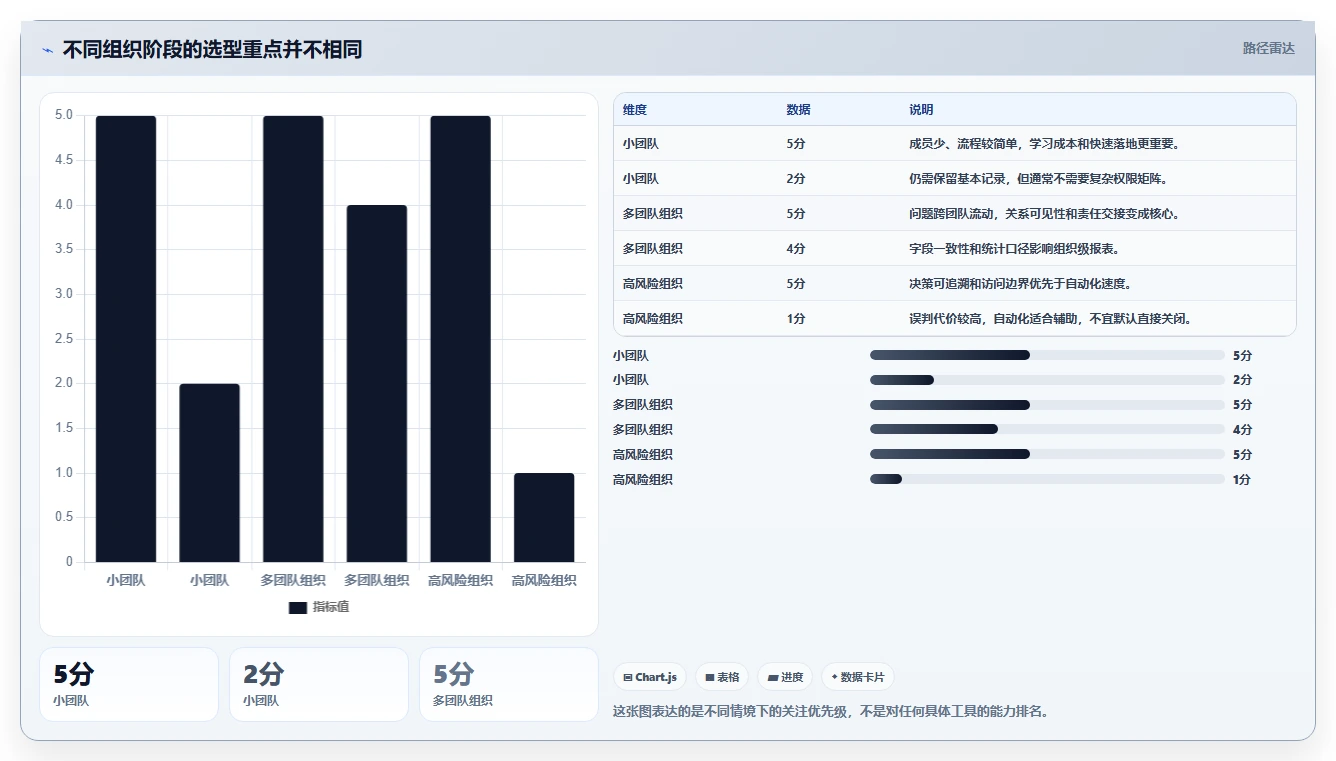1336x761 pixels.
Task: Click the 高风险组织 5分 progress bar
Action: click(x=1047, y=455)
